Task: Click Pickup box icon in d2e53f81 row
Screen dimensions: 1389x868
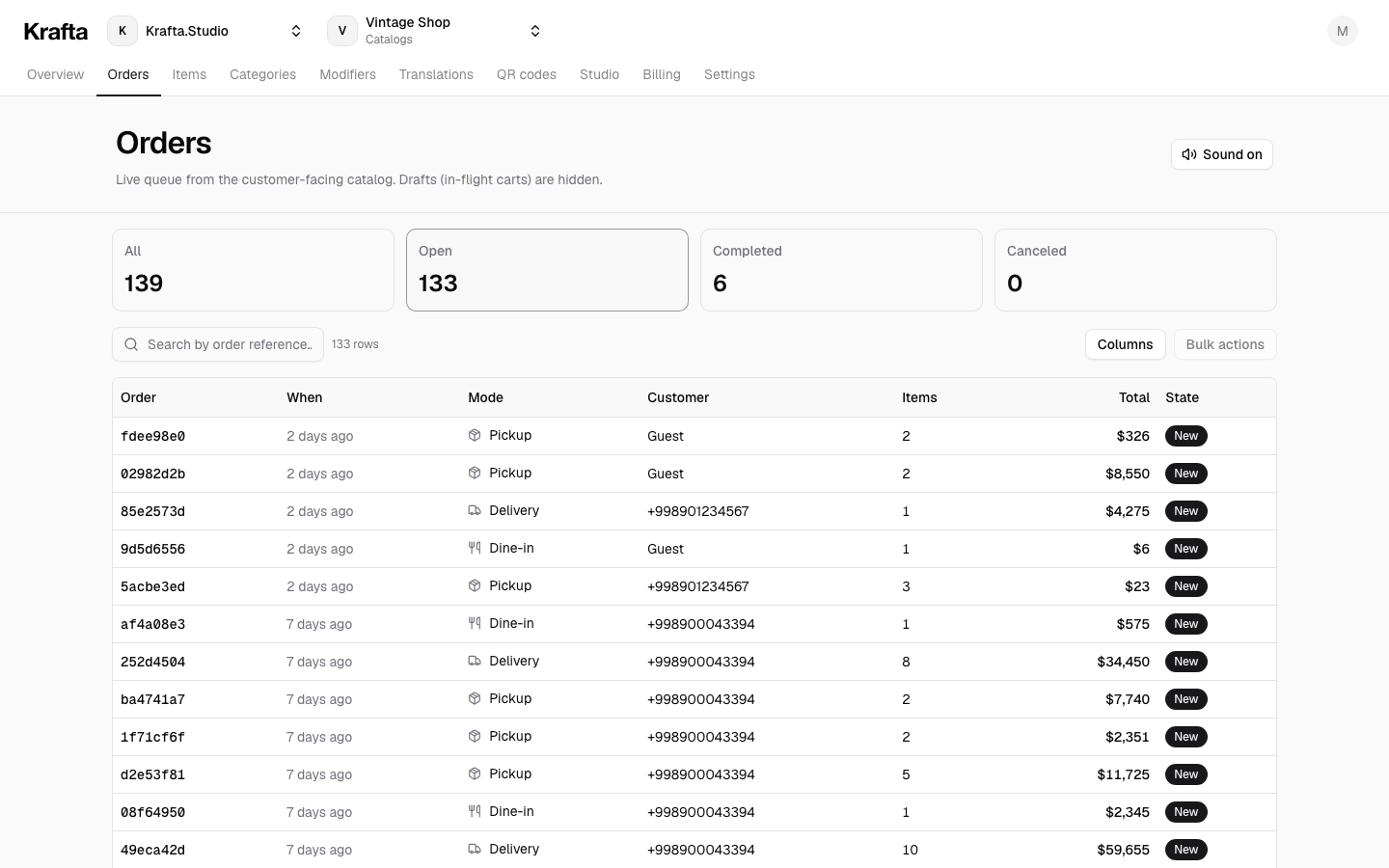Action: pos(475,773)
